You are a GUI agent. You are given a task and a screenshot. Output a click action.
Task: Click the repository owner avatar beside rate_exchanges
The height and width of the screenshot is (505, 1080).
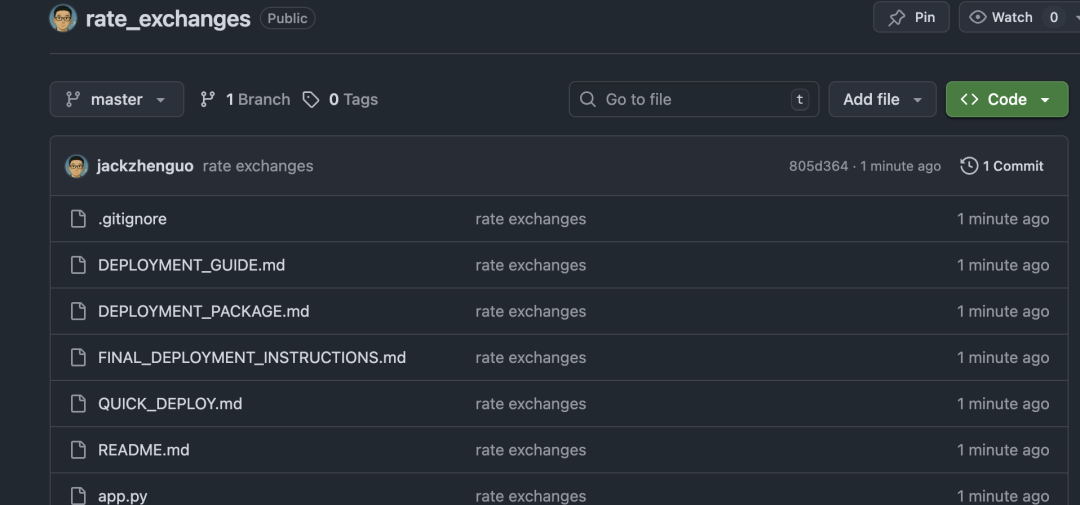pos(63,18)
